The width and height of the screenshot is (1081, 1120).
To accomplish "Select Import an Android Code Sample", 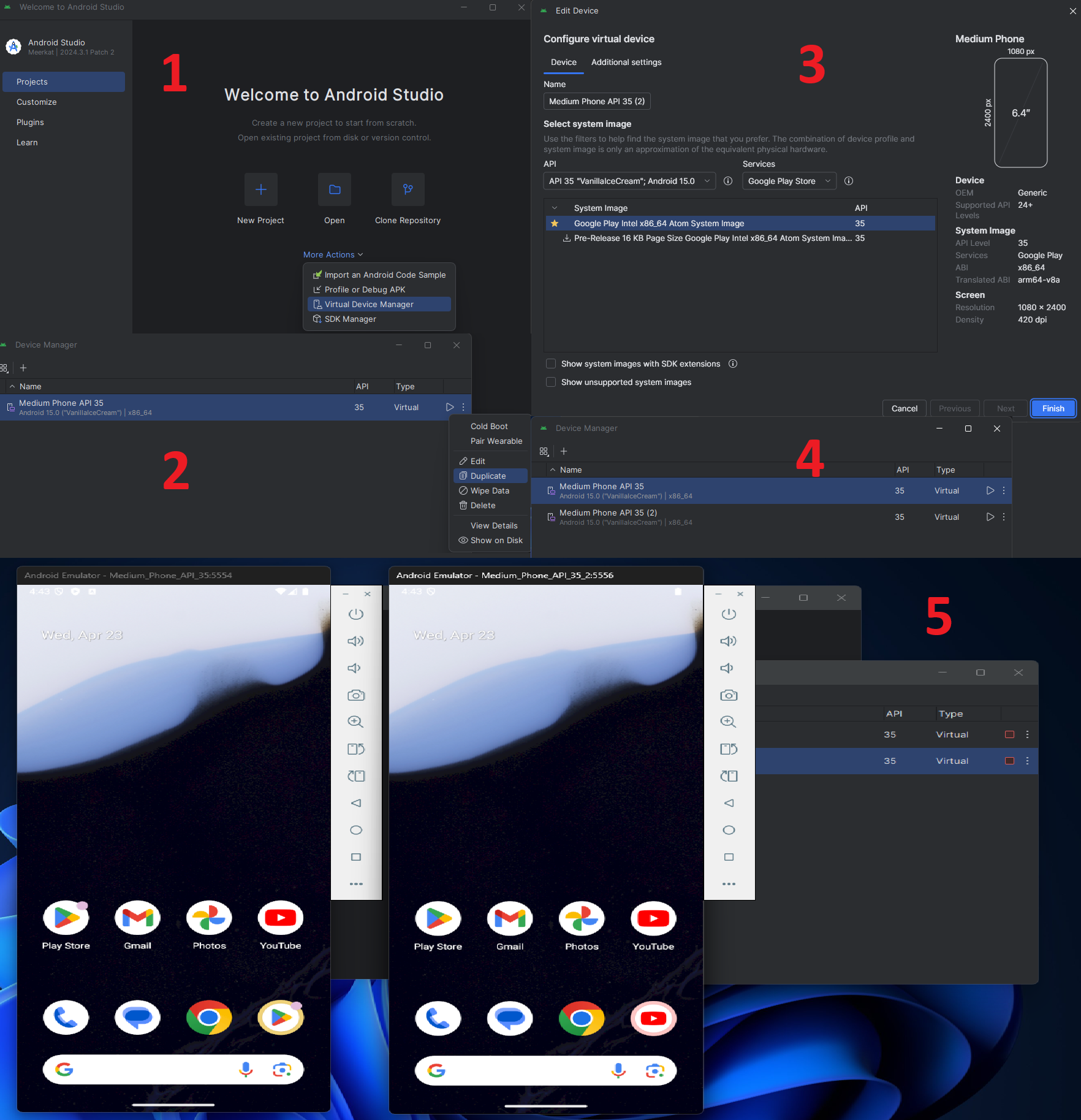I will (x=379, y=275).
